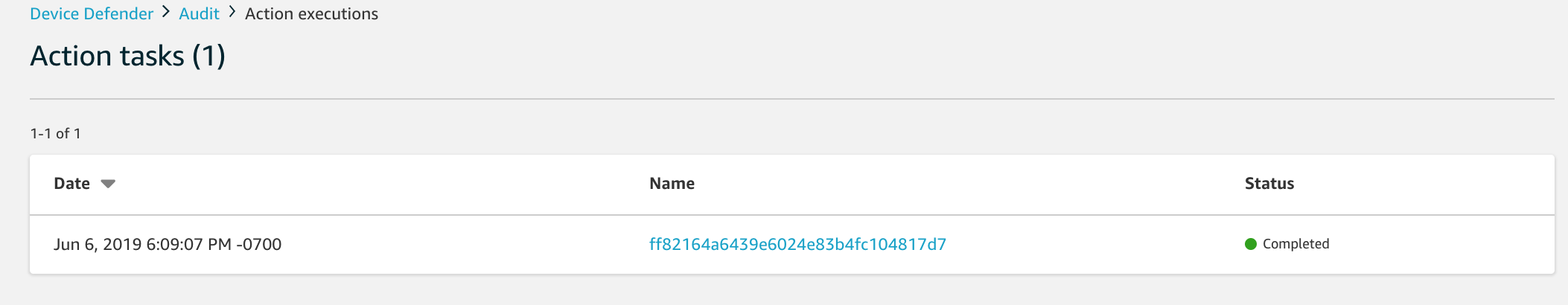The height and width of the screenshot is (305, 1568).
Task: Click the green Completed status dot
Action: (1251, 244)
